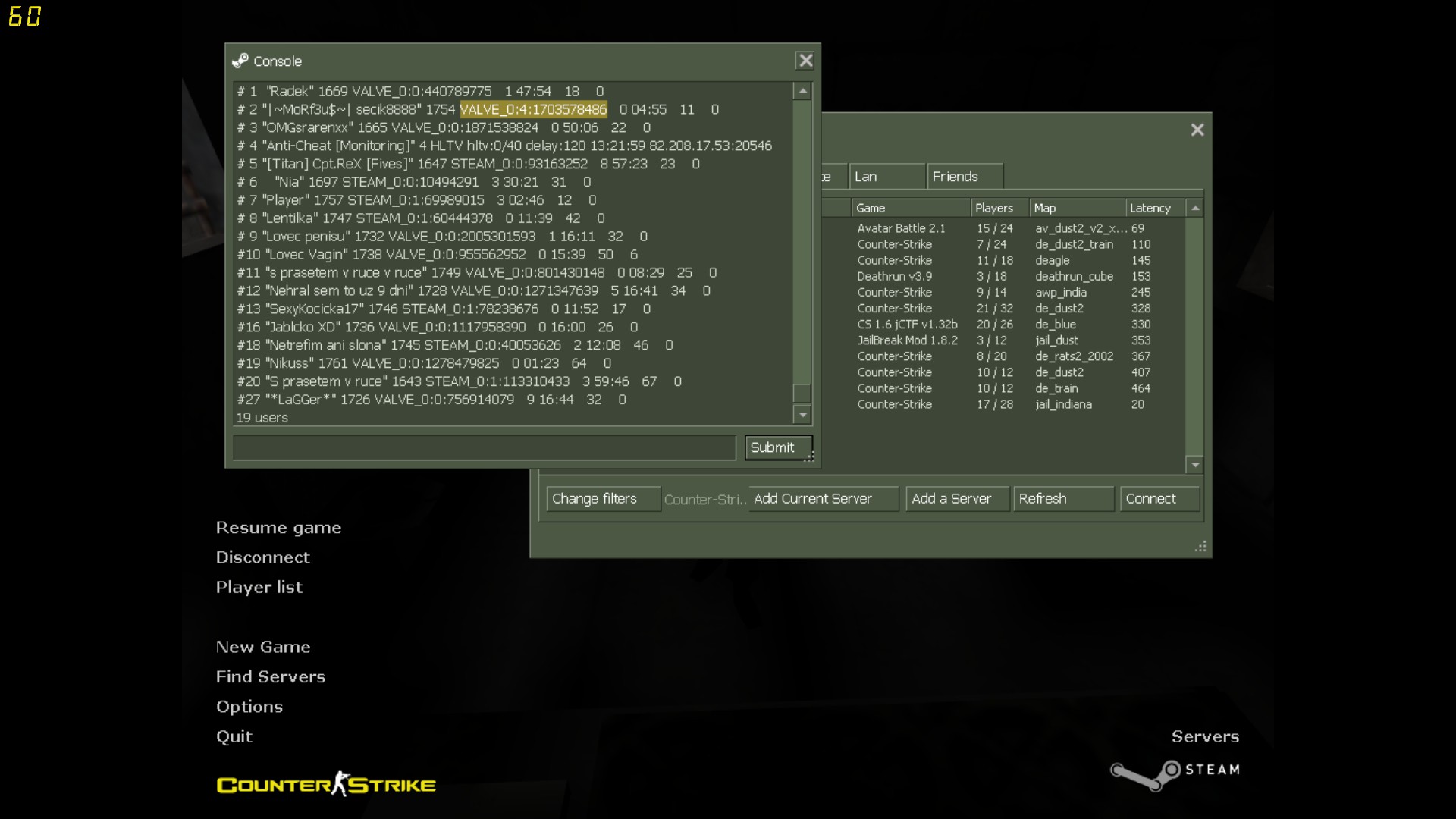Click Disconnect in main menu

pos(262,557)
